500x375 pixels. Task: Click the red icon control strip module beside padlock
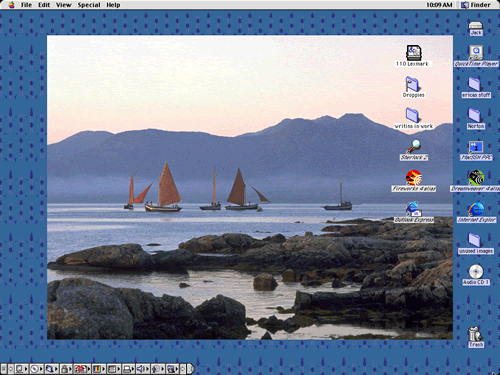pos(82,368)
